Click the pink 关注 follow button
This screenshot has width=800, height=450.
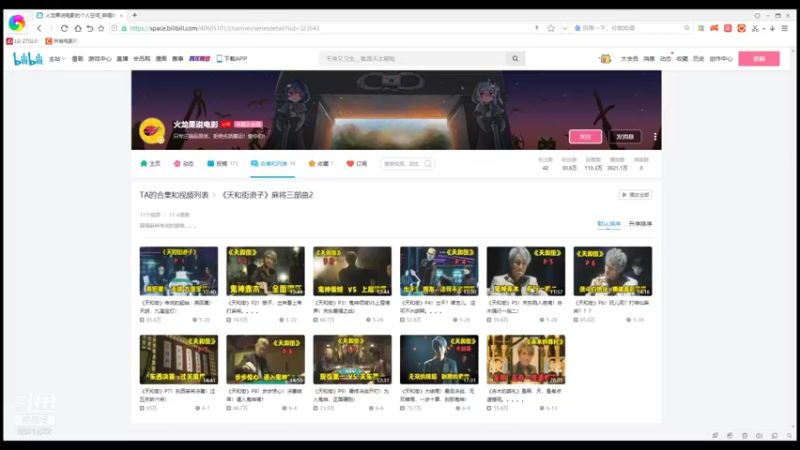(585, 137)
